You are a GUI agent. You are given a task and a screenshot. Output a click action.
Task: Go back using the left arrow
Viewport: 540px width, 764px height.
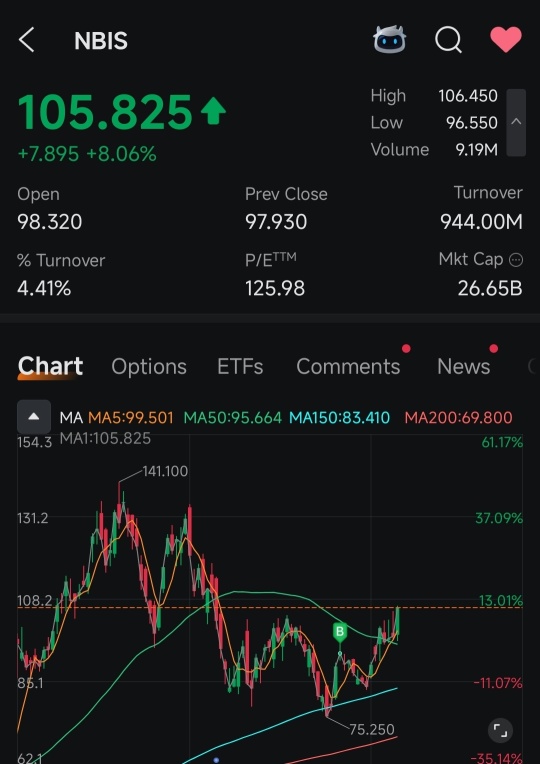(x=26, y=39)
